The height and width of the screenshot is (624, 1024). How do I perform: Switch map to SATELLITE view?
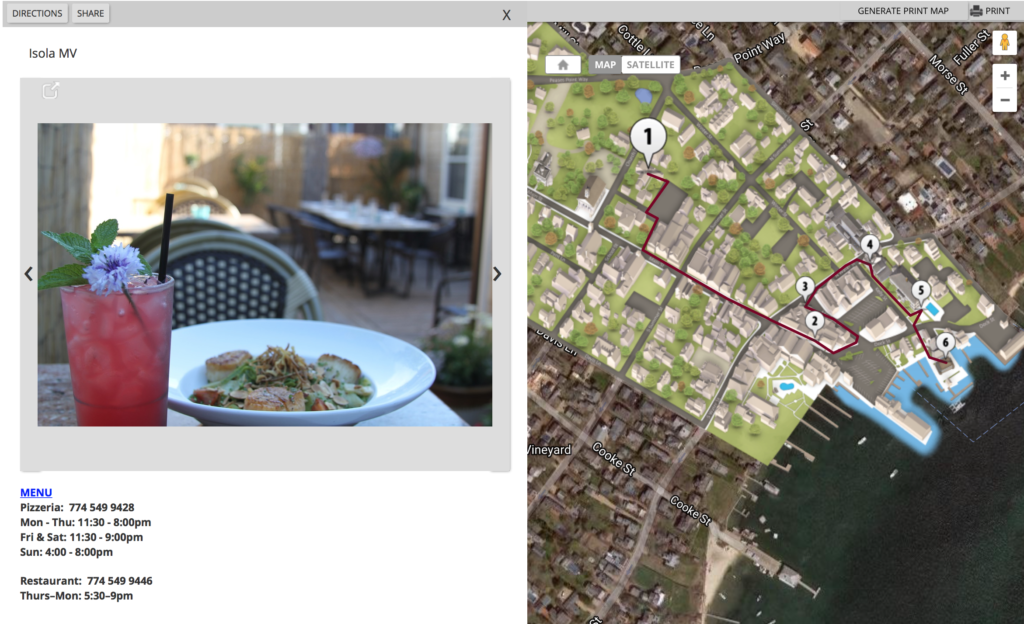pos(650,65)
